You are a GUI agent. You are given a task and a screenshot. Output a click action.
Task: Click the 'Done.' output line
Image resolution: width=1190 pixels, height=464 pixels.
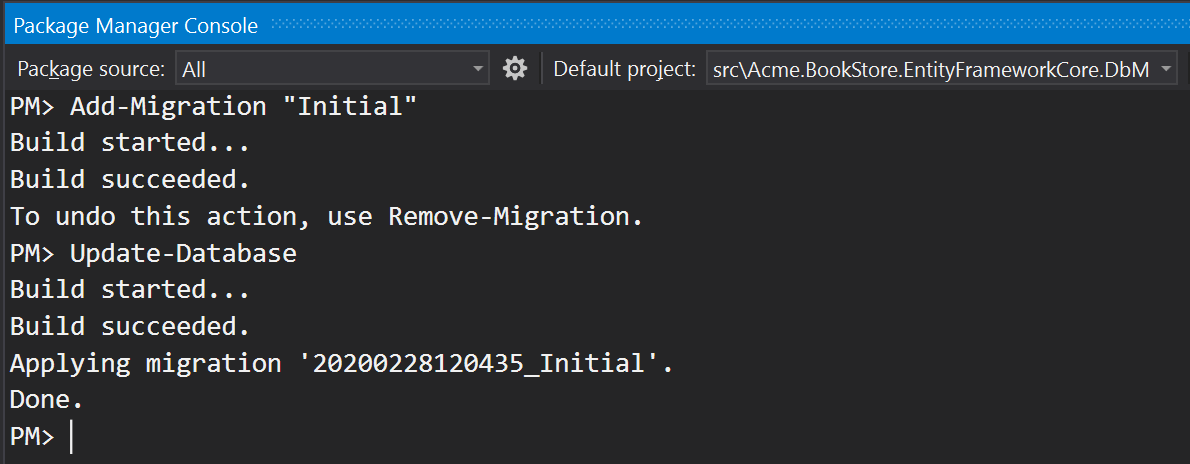click(46, 400)
